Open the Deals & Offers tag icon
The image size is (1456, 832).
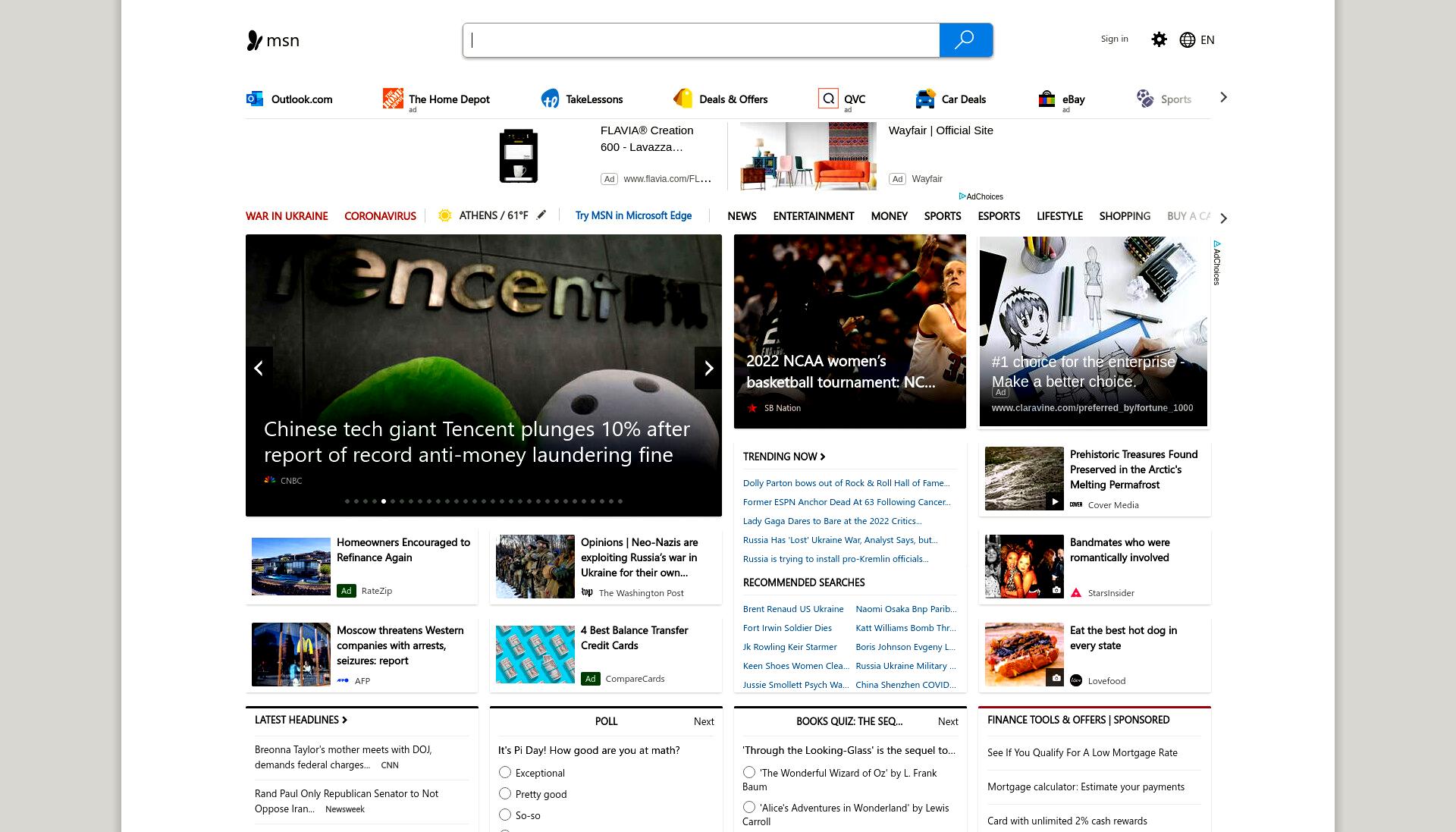click(x=683, y=99)
